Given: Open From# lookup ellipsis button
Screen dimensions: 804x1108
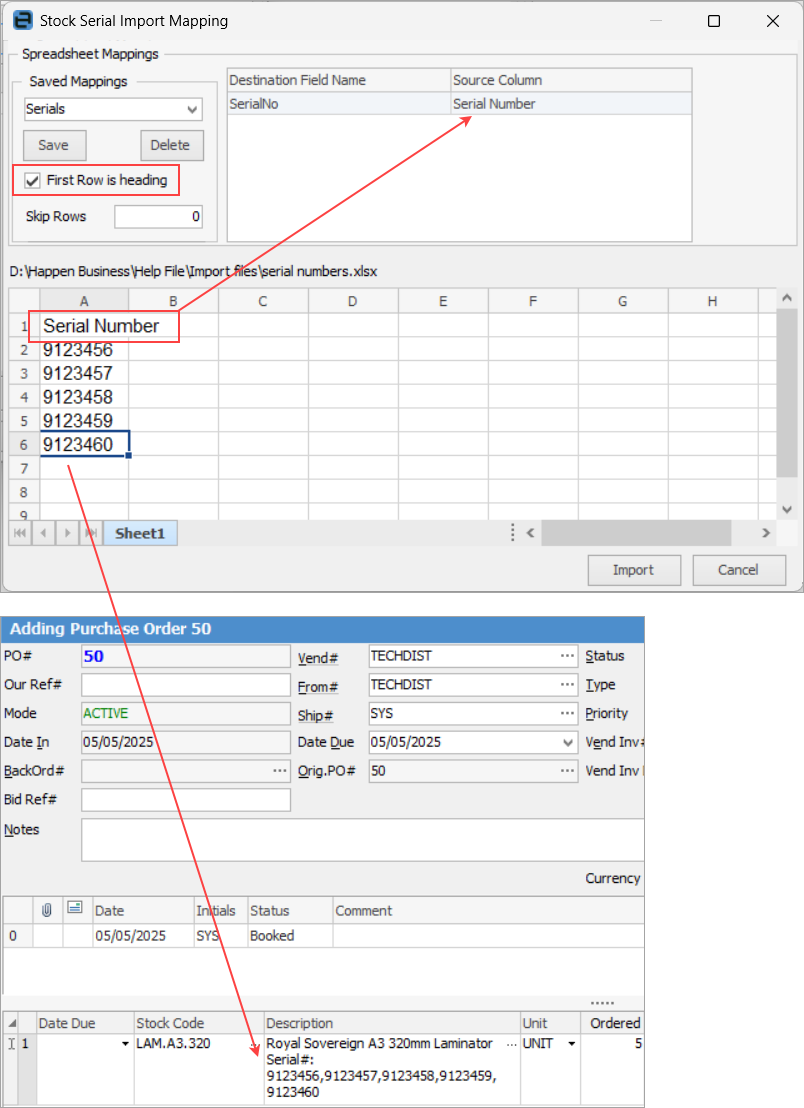Looking at the screenshot, I should click(x=567, y=685).
